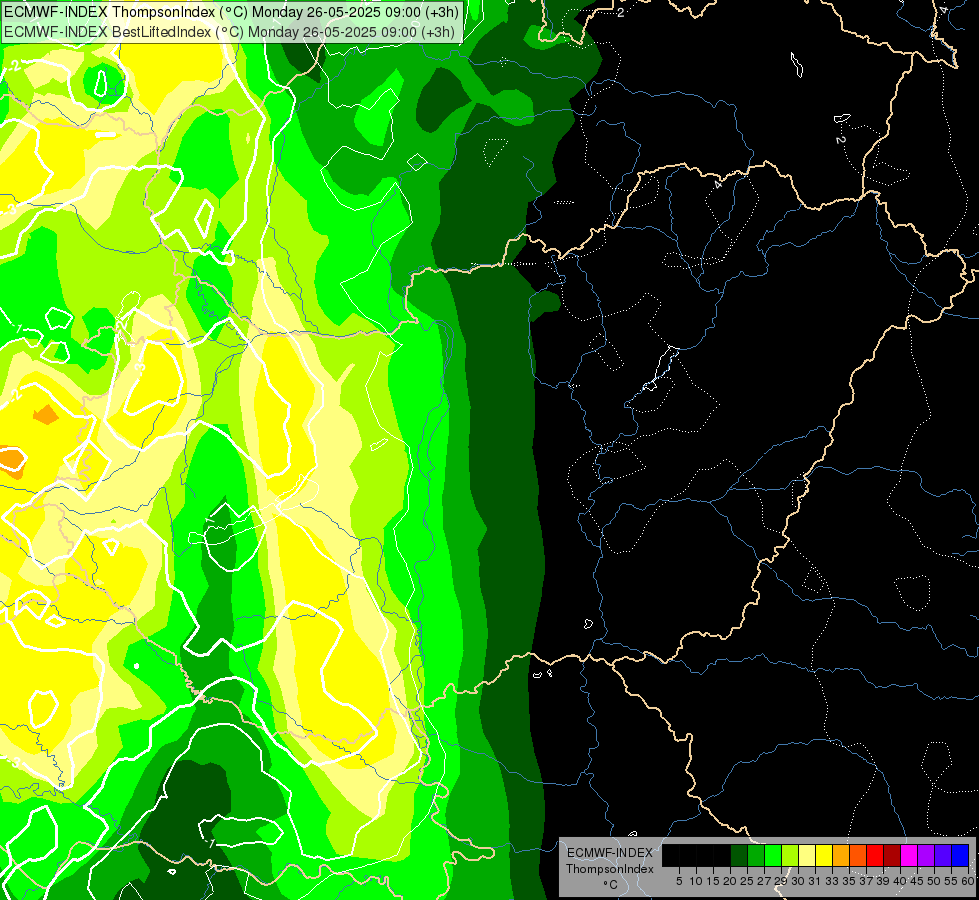The width and height of the screenshot is (979, 900).
Task: Select the pale yellow 30–31 legend swatch
Action: coord(807,855)
